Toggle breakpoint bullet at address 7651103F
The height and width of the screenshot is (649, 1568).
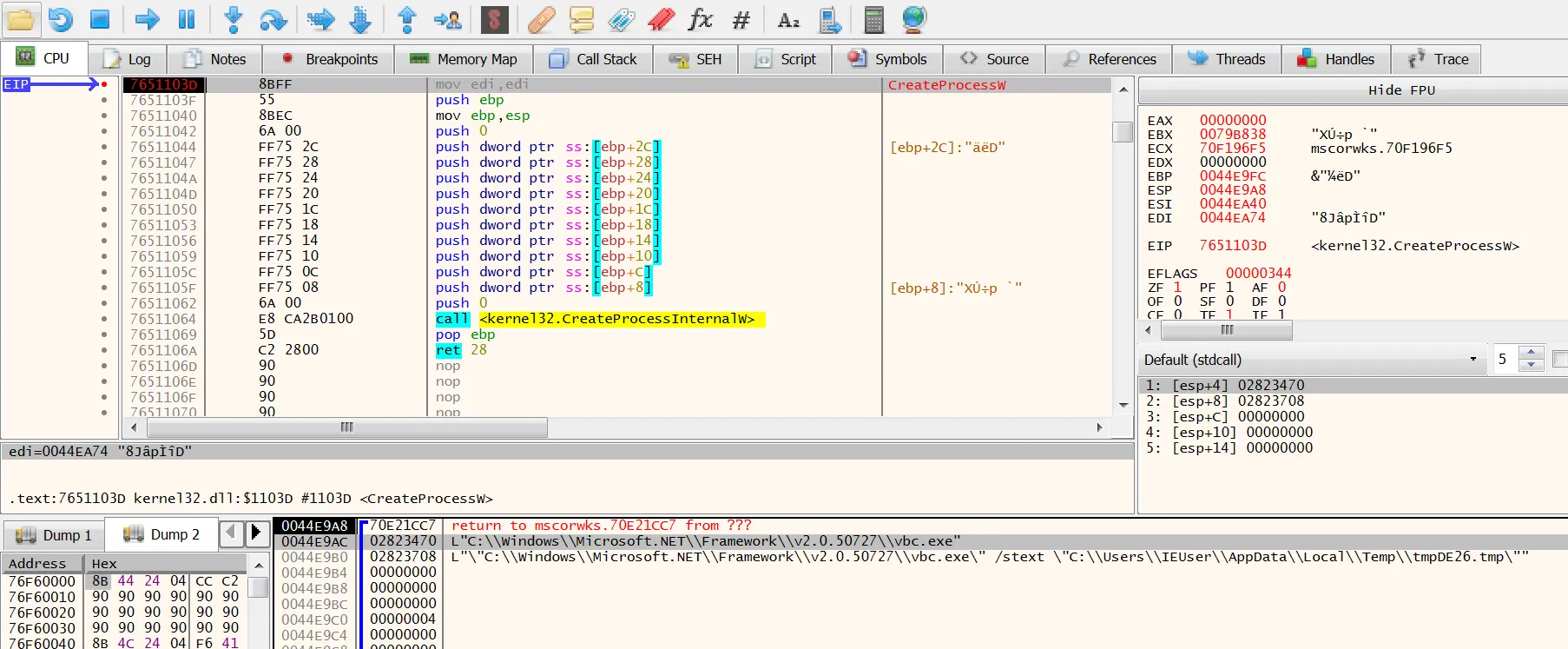click(104, 100)
